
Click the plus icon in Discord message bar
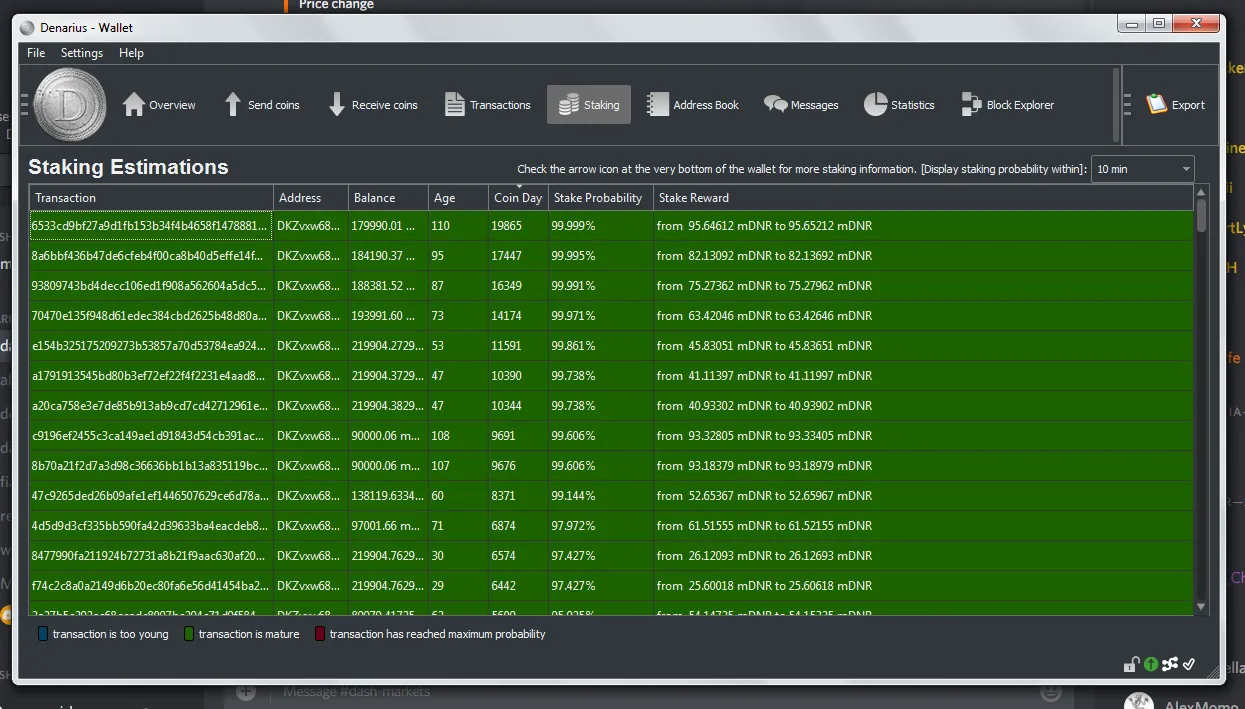(246, 692)
